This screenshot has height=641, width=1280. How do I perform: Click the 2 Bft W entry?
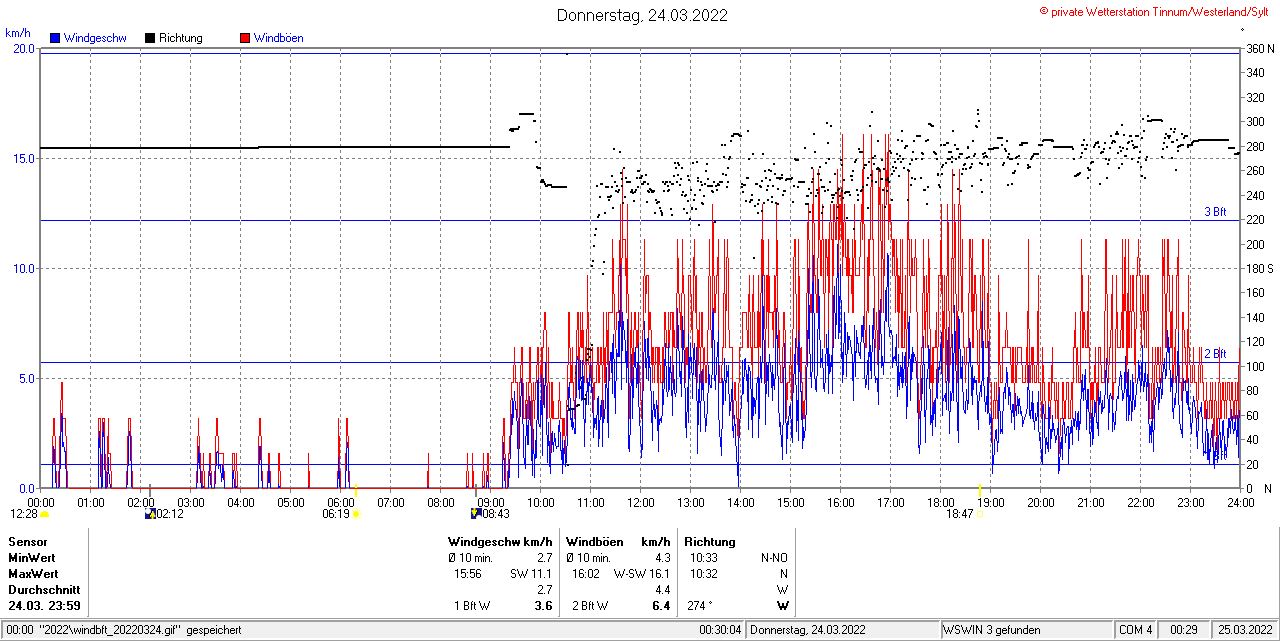[x=589, y=606]
